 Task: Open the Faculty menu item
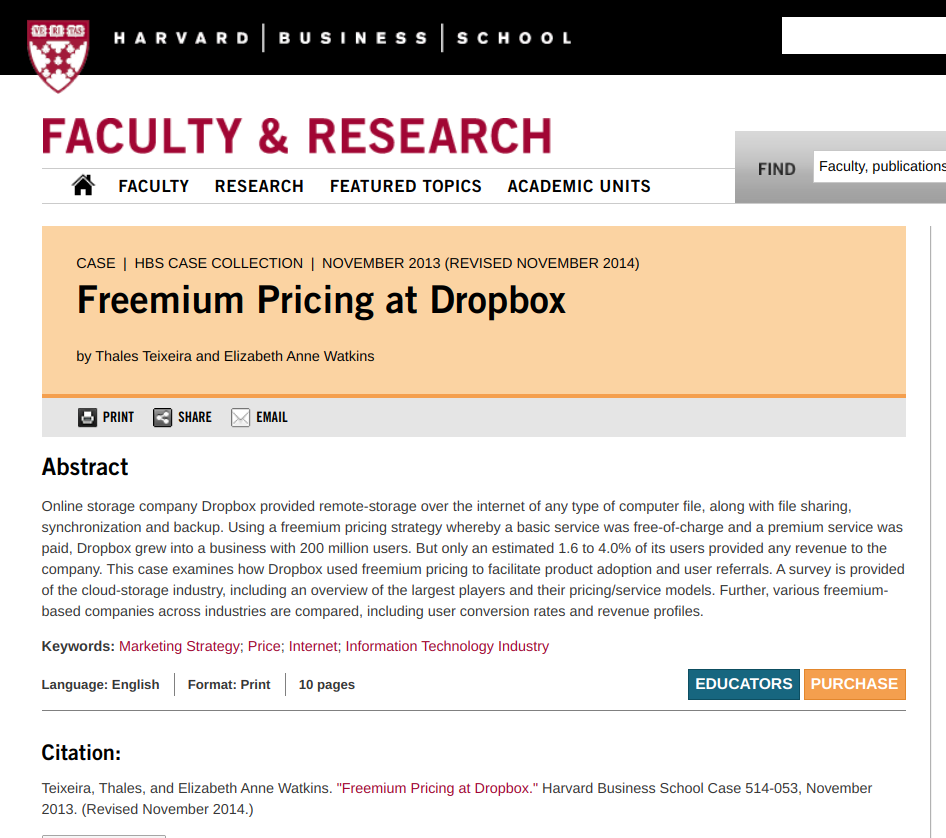coord(154,186)
